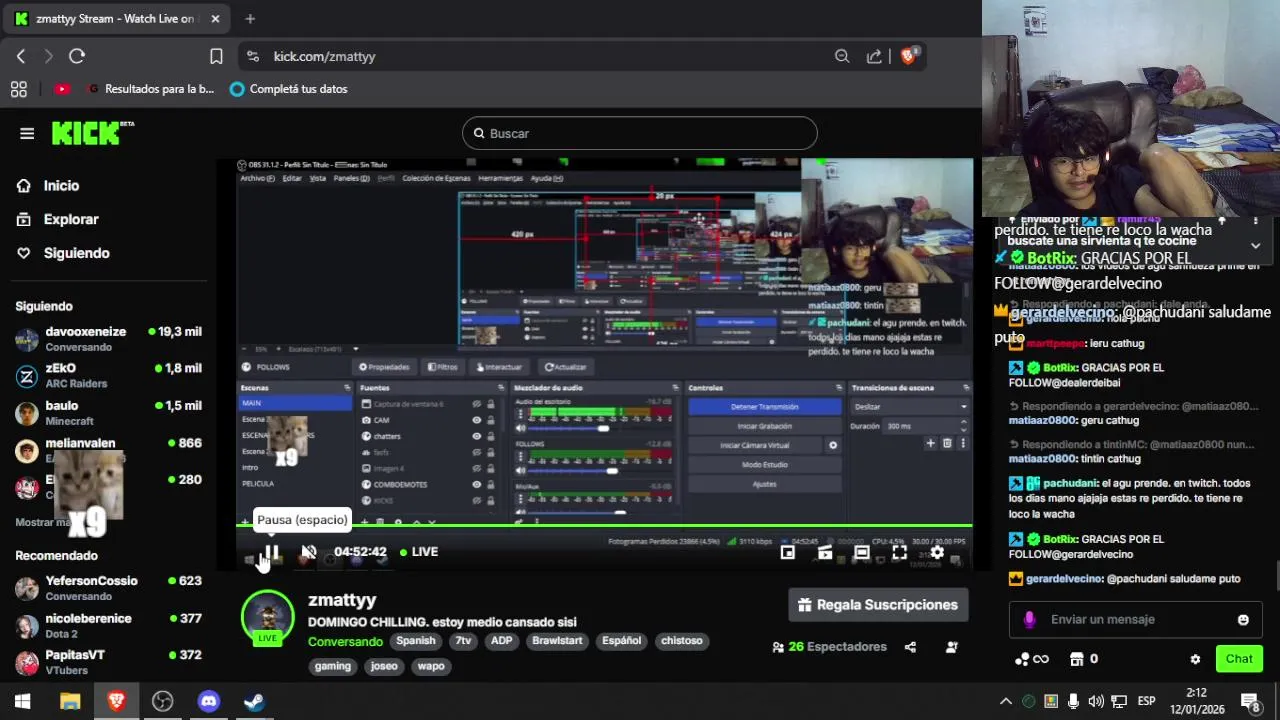
Task: Focus the Buscar search box
Action: pyautogui.click(x=640, y=133)
